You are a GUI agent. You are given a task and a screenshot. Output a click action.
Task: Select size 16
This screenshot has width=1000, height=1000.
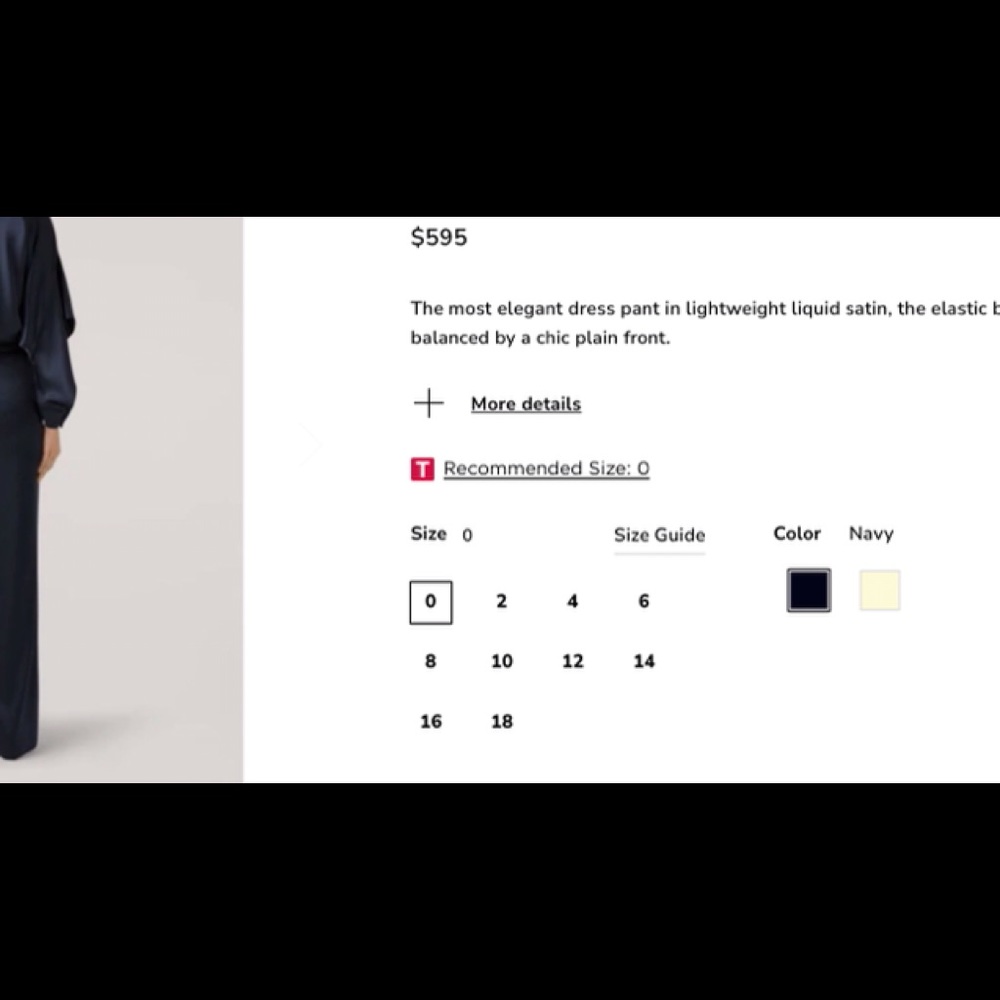431,721
